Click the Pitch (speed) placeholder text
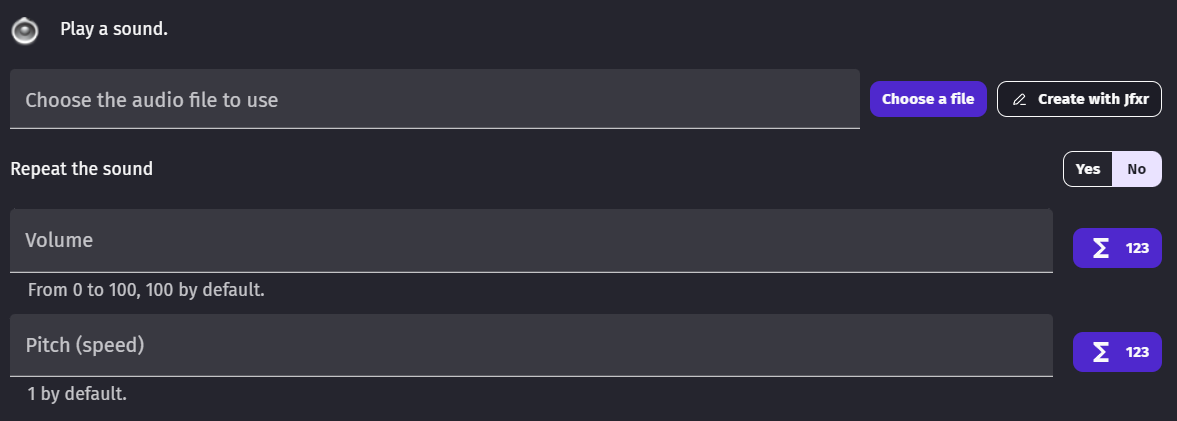The image size is (1177, 421). [x=85, y=345]
